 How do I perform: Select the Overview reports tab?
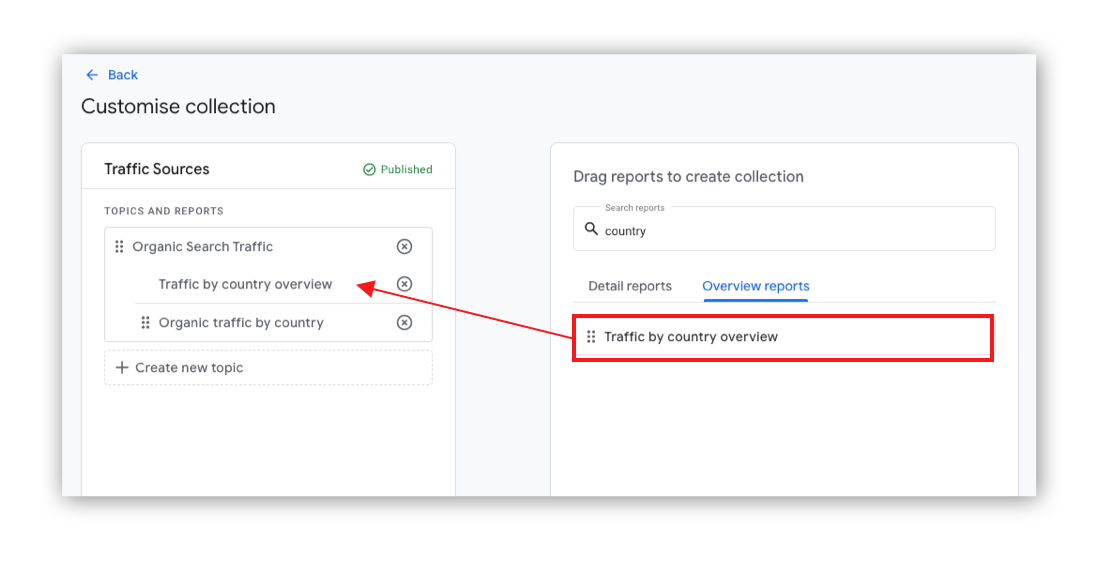(x=756, y=286)
